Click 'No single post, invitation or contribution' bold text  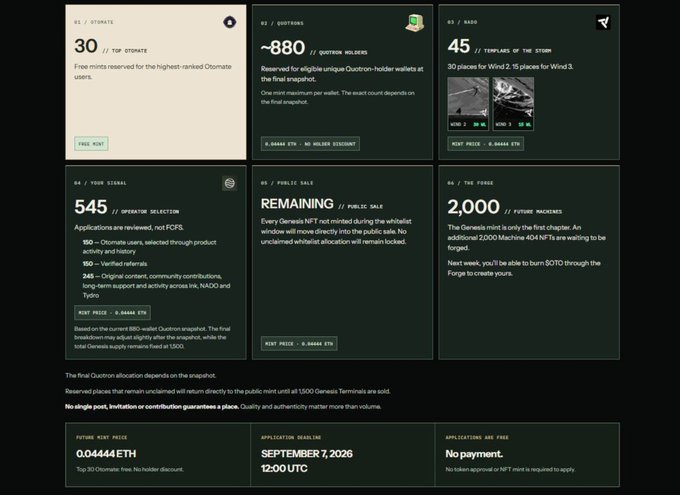tap(152, 407)
